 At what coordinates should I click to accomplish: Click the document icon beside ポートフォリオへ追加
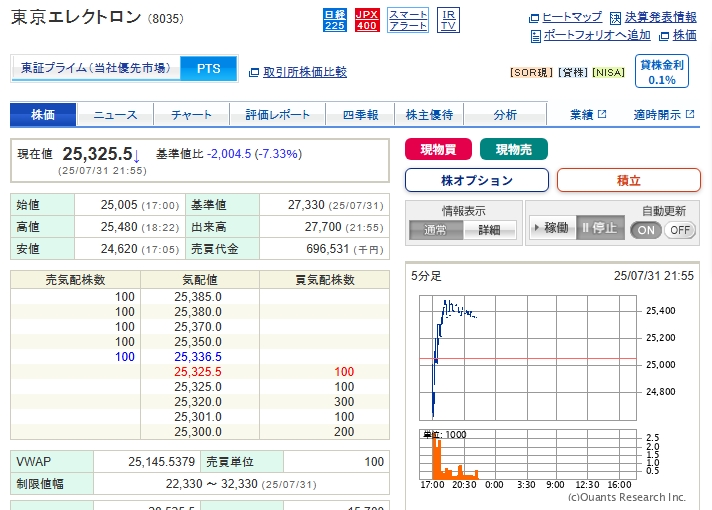coord(536,36)
